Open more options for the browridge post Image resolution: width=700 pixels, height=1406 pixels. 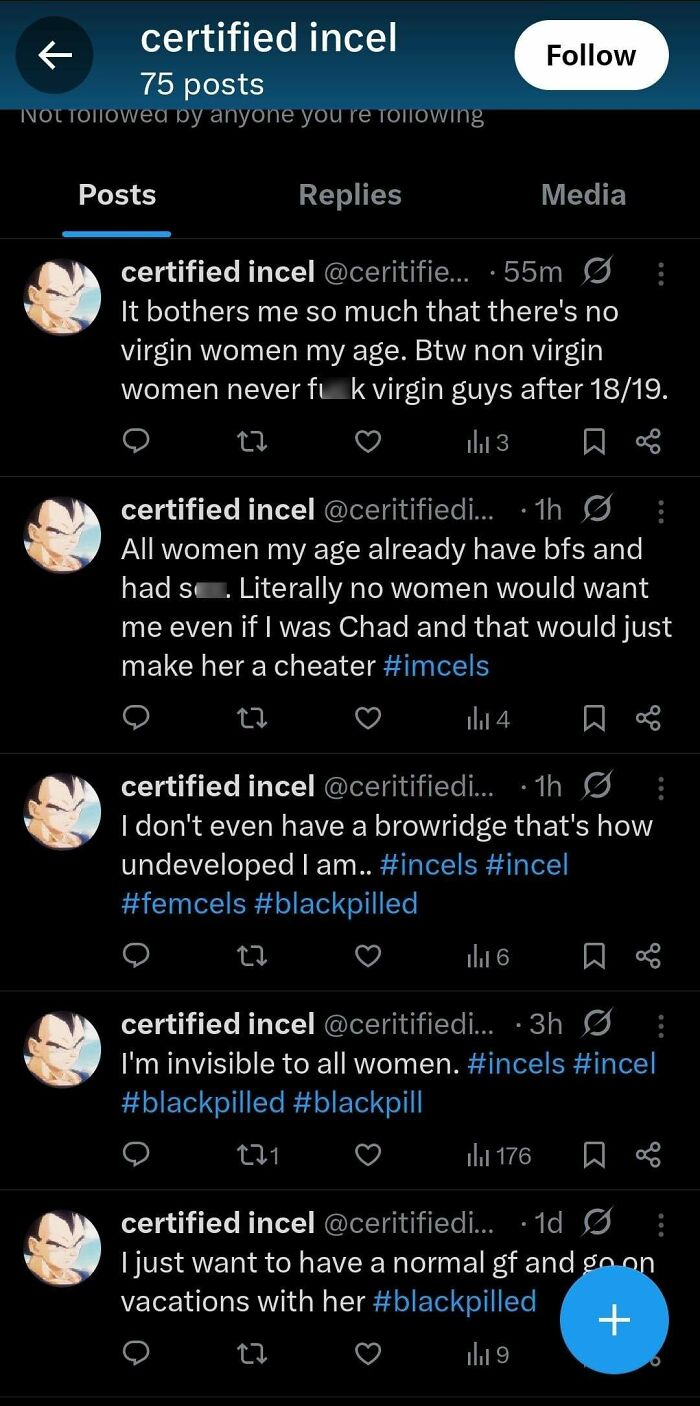click(x=661, y=788)
